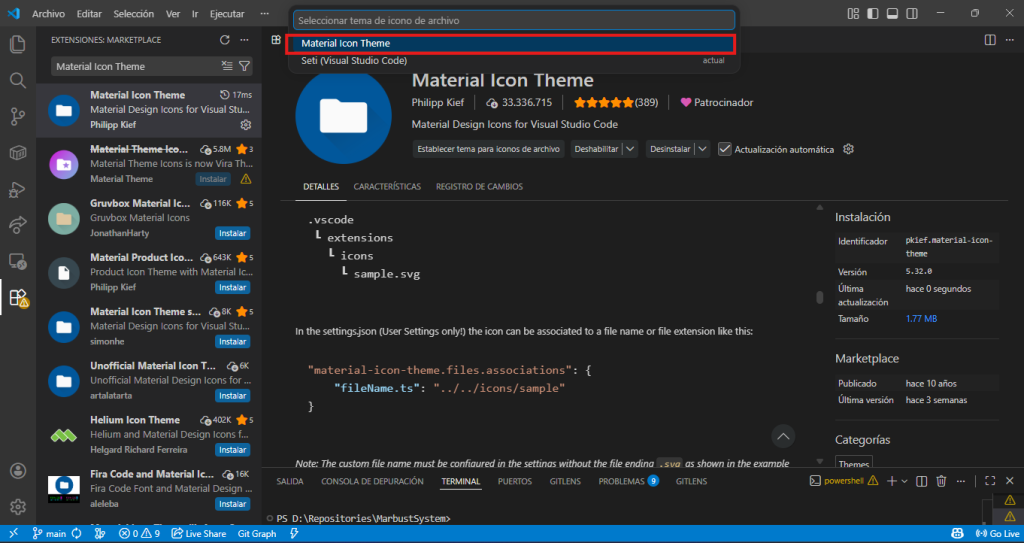Synchronize changes icon next to main branch
This screenshot has width=1024, height=543.
[x=76, y=533]
